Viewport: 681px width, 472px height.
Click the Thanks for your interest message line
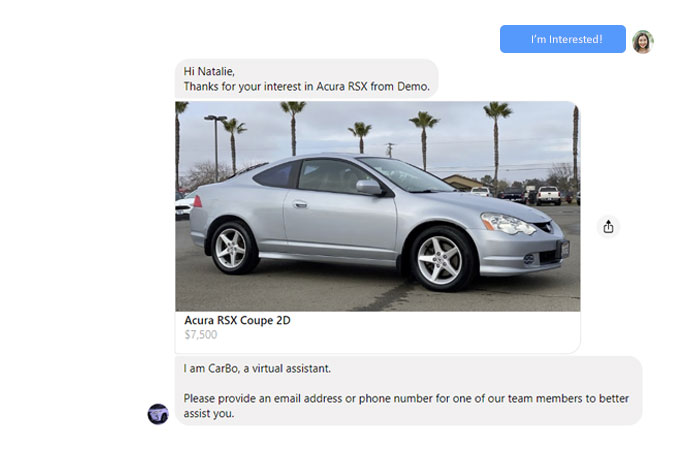click(x=306, y=86)
